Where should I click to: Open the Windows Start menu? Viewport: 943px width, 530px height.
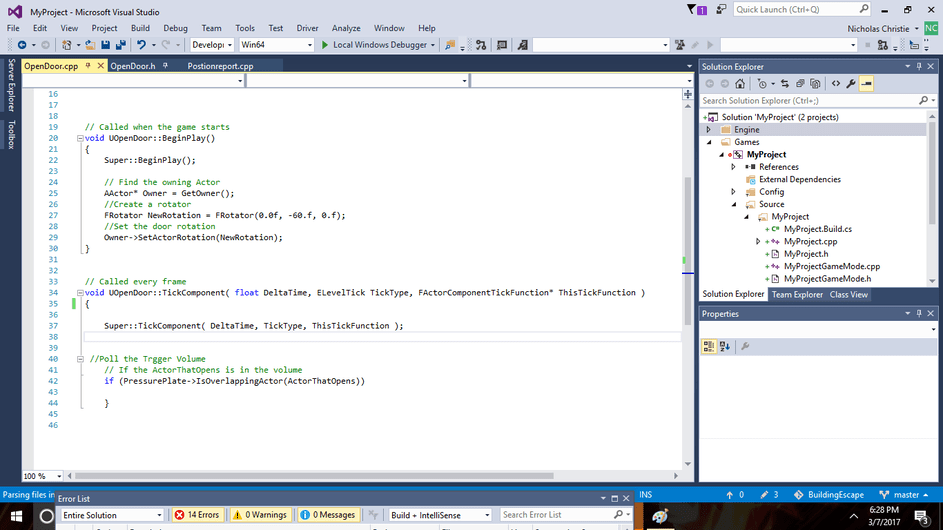(16, 516)
